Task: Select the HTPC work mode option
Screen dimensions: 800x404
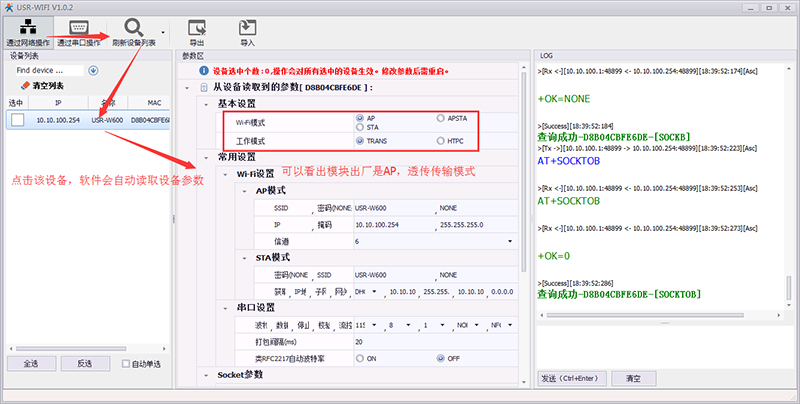Action: pyautogui.click(x=439, y=142)
